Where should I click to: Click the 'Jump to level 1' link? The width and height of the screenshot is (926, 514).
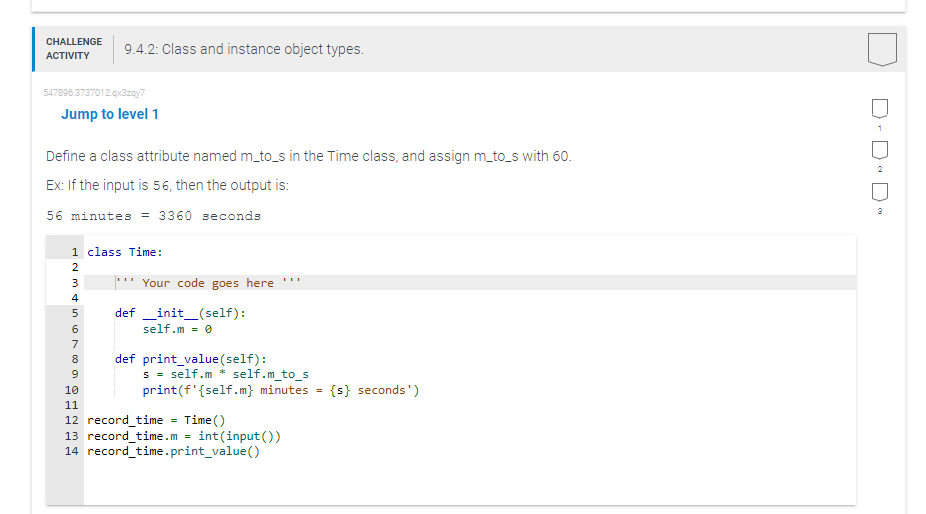[110, 114]
